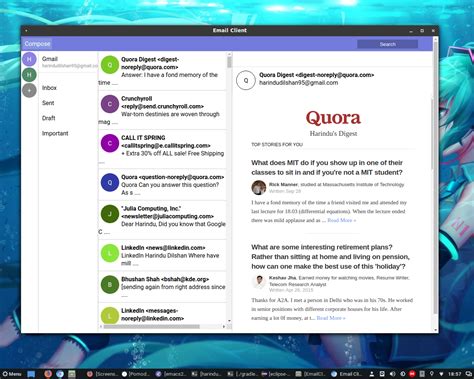The image size is (474, 379).
Task: Click Read More on retirement story
Action: pyautogui.click(x=331, y=318)
